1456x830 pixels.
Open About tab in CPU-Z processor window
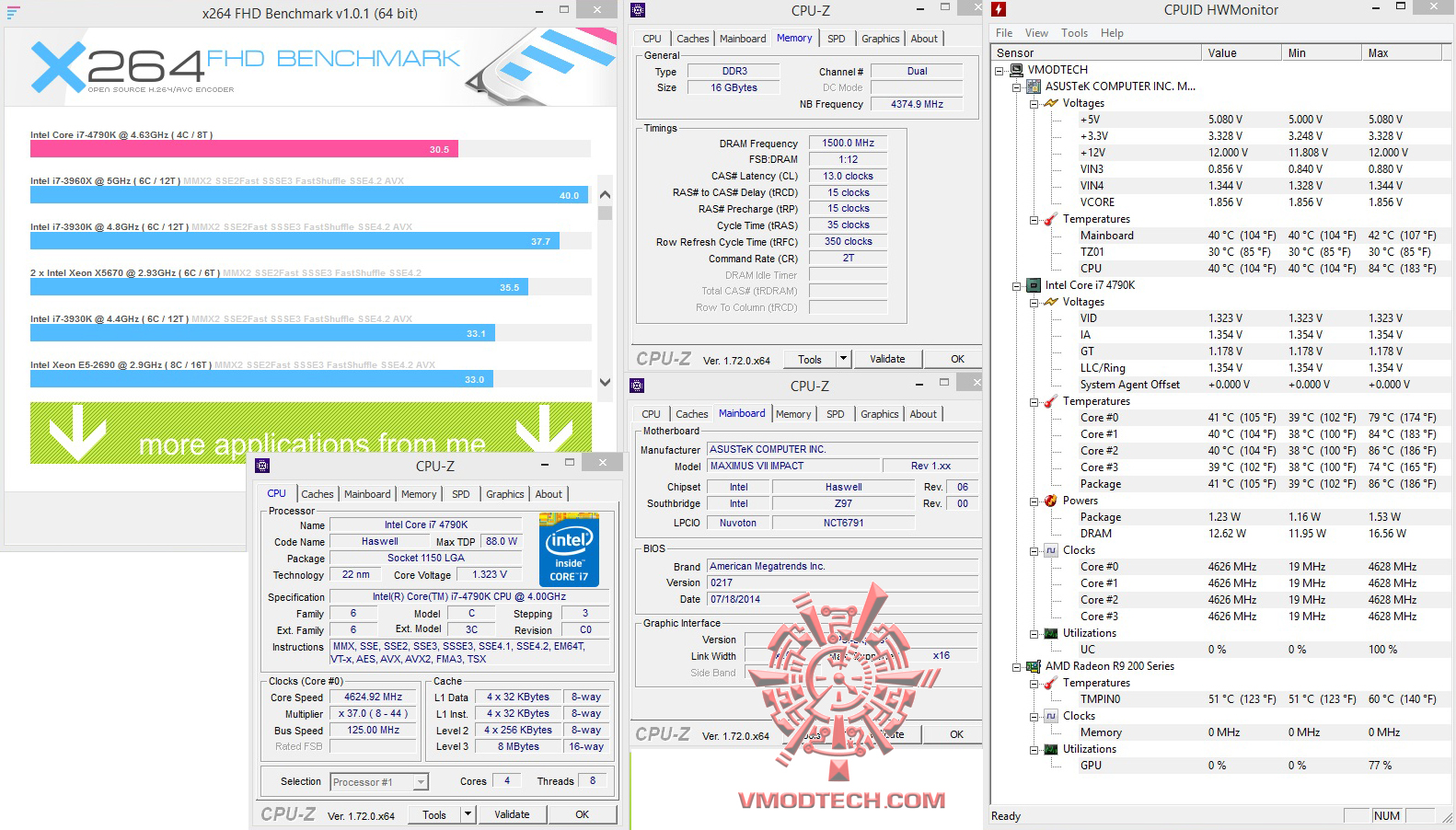549,494
